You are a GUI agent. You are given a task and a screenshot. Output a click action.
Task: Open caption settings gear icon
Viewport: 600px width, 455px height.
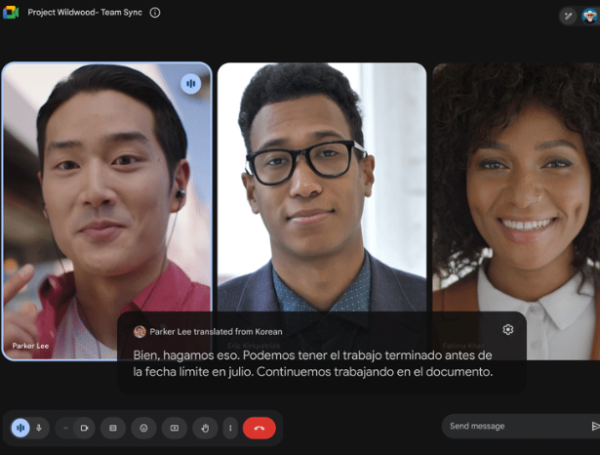pyautogui.click(x=508, y=330)
